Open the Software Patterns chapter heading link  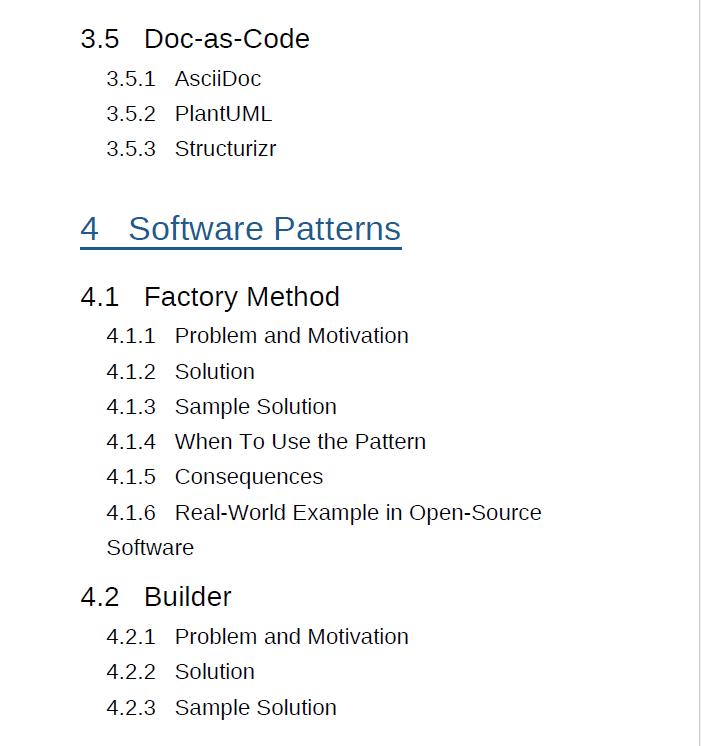click(264, 229)
